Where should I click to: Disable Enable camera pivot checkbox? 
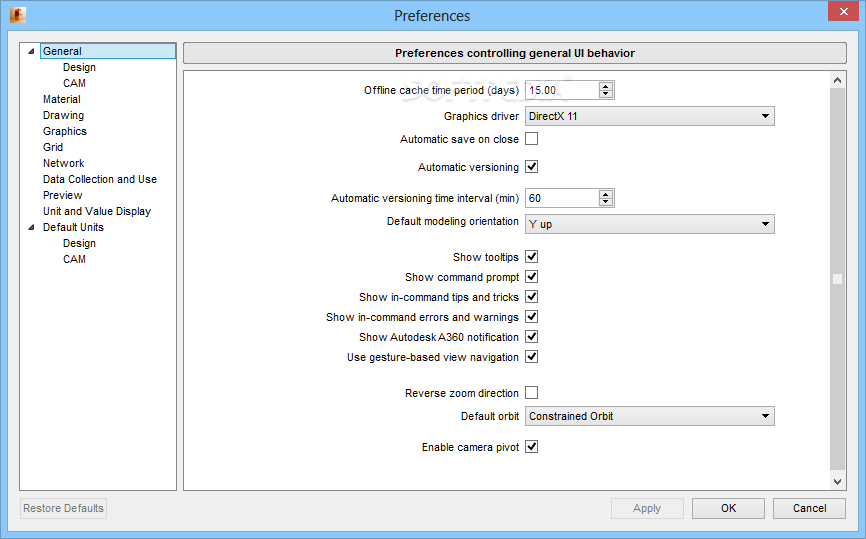pos(531,447)
